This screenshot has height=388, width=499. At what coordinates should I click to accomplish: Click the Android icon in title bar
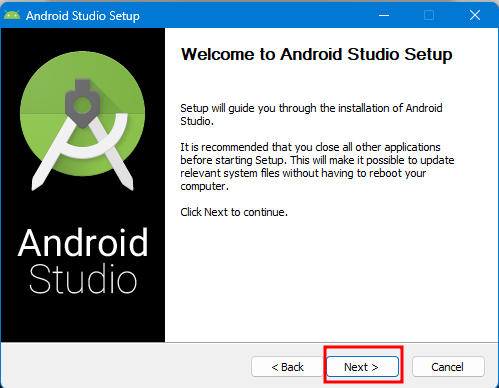click(12, 15)
